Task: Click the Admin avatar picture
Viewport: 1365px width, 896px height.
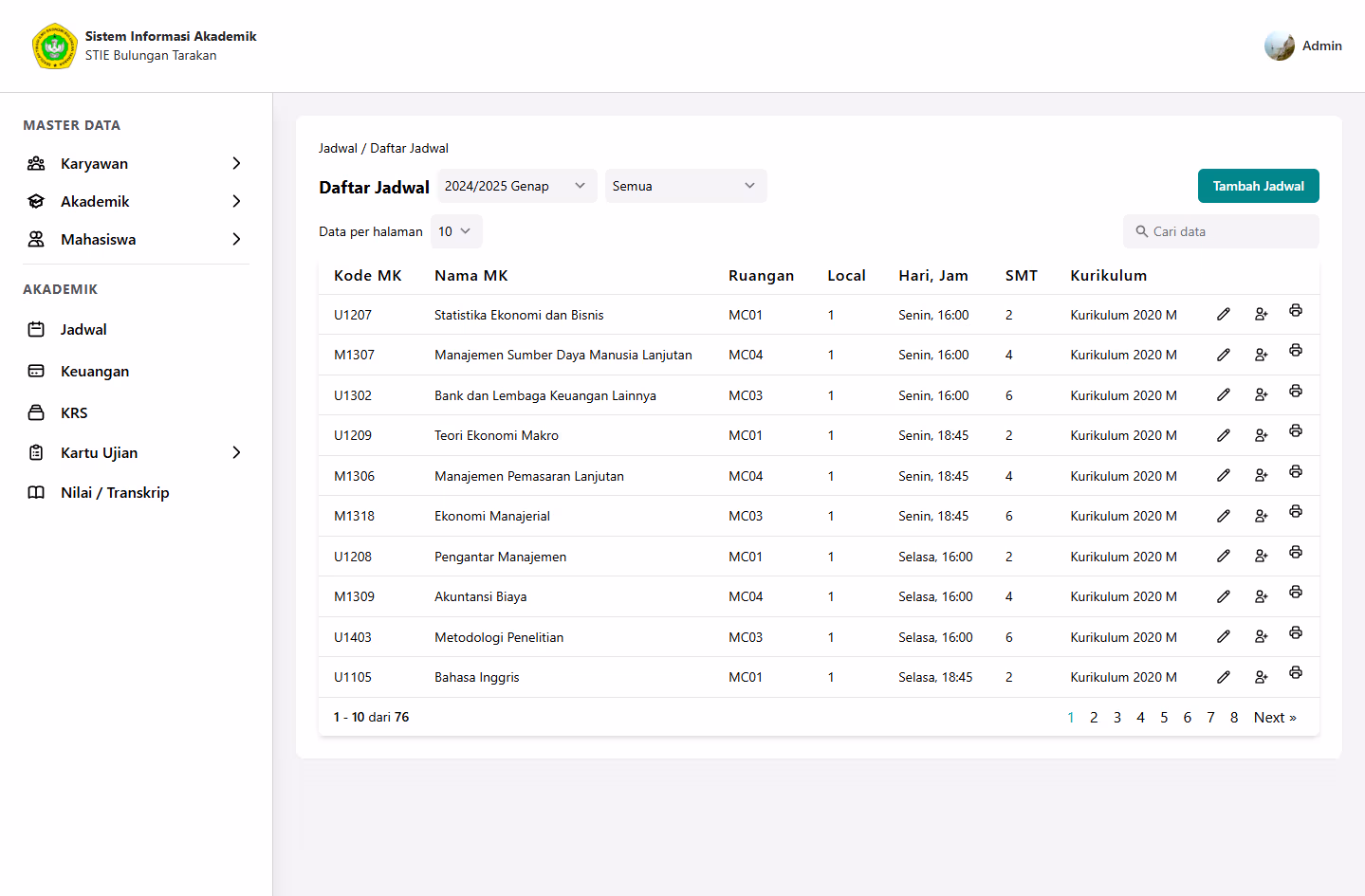Action: pos(1279,46)
